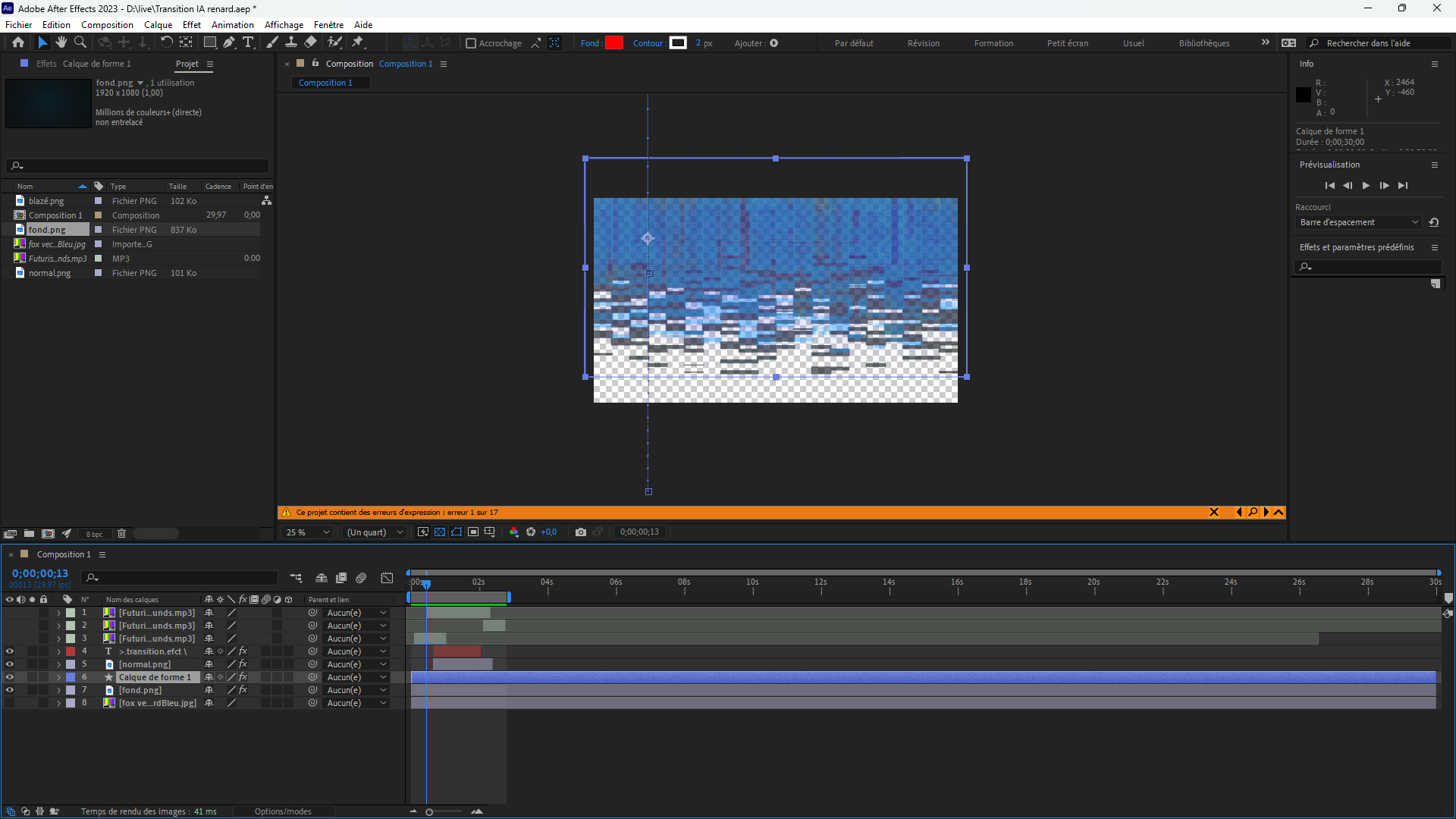Switch to the Projet tab

coord(187,64)
